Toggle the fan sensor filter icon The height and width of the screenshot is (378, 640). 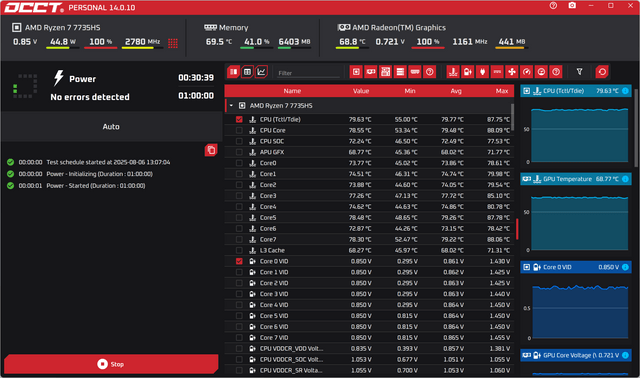(x=512, y=72)
